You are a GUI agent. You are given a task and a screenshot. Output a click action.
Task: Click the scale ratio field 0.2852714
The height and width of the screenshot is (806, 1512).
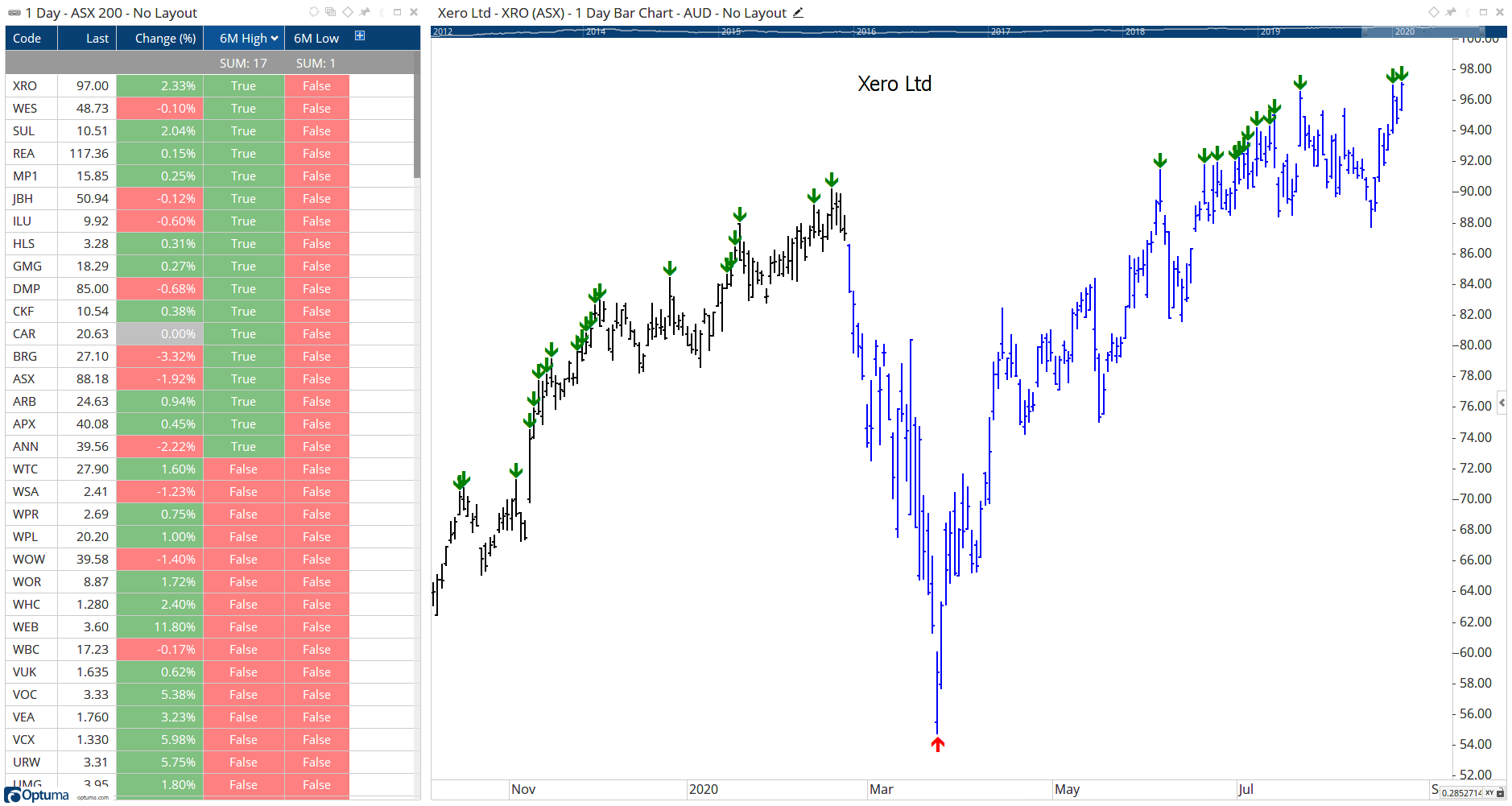tap(1461, 793)
